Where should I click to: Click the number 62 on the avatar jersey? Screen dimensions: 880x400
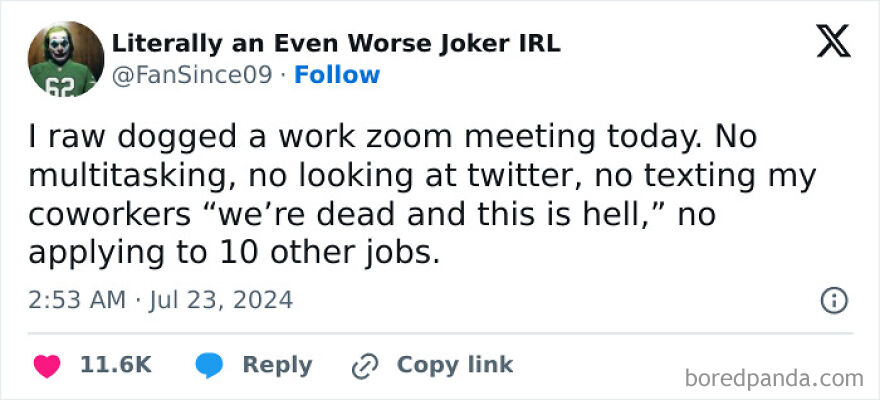(59, 86)
